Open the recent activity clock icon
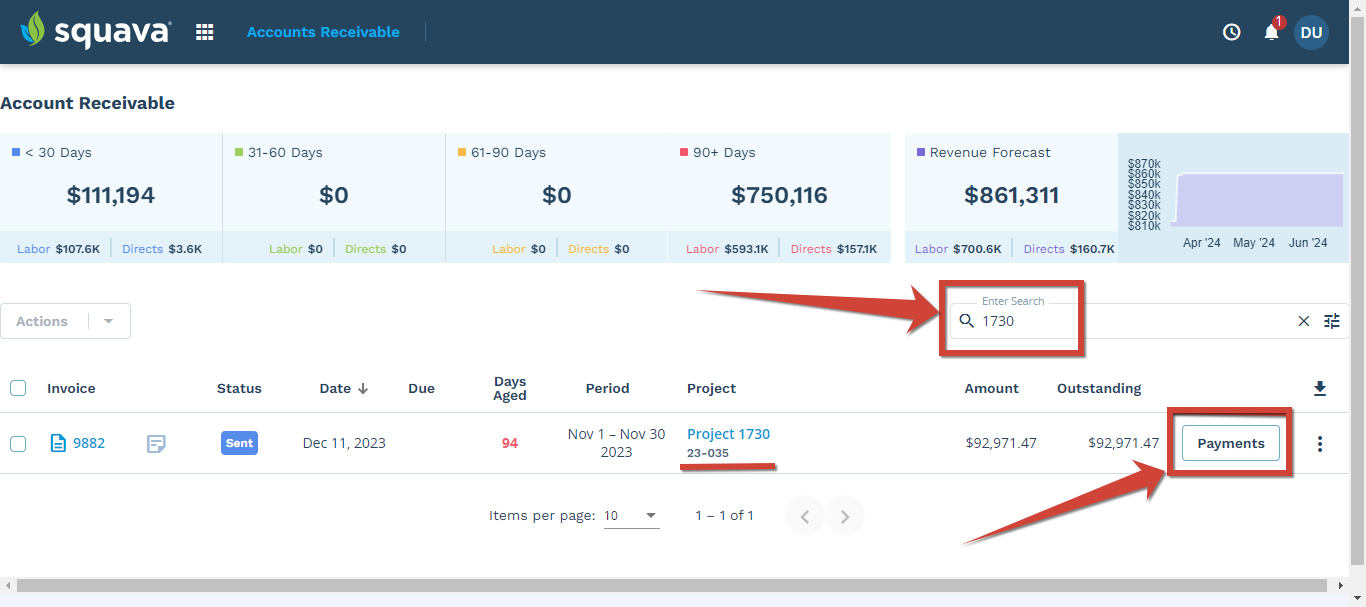This screenshot has width=1366, height=607. [1230, 32]
